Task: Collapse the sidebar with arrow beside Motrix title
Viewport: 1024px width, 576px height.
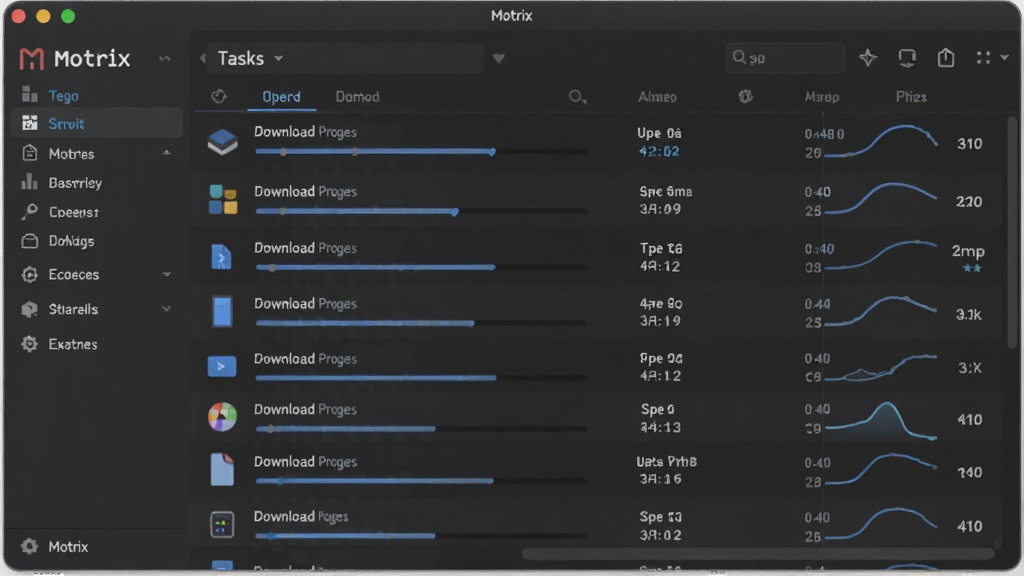Action: pyautogui.click(x=165, y=59)
